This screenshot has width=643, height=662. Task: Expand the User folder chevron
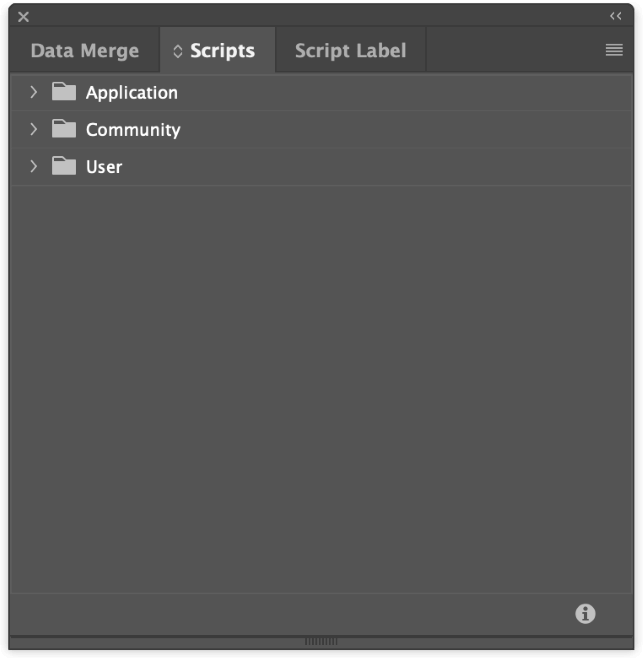(x=33, y=166)
